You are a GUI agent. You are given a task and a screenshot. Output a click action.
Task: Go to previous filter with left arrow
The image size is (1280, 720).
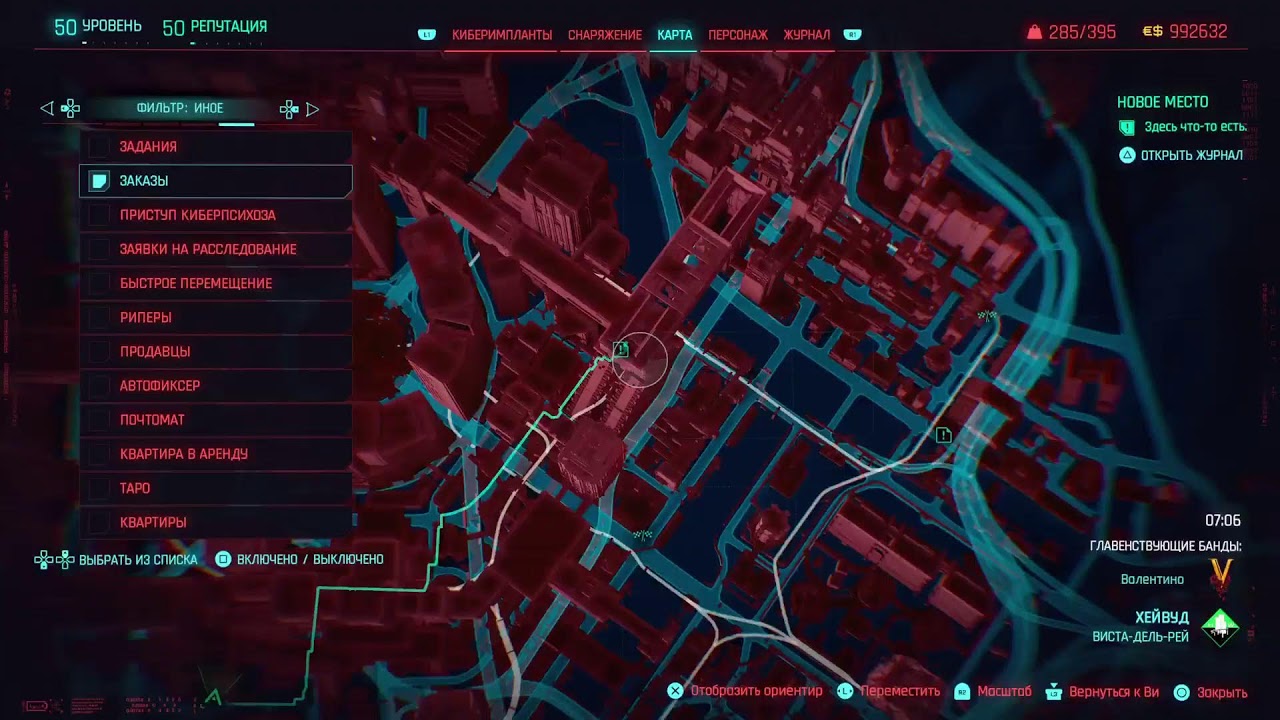click(46, 108)
